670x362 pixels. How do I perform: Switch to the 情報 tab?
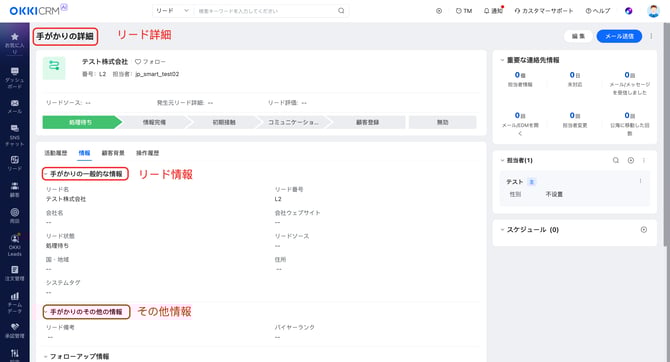point(84,153)
